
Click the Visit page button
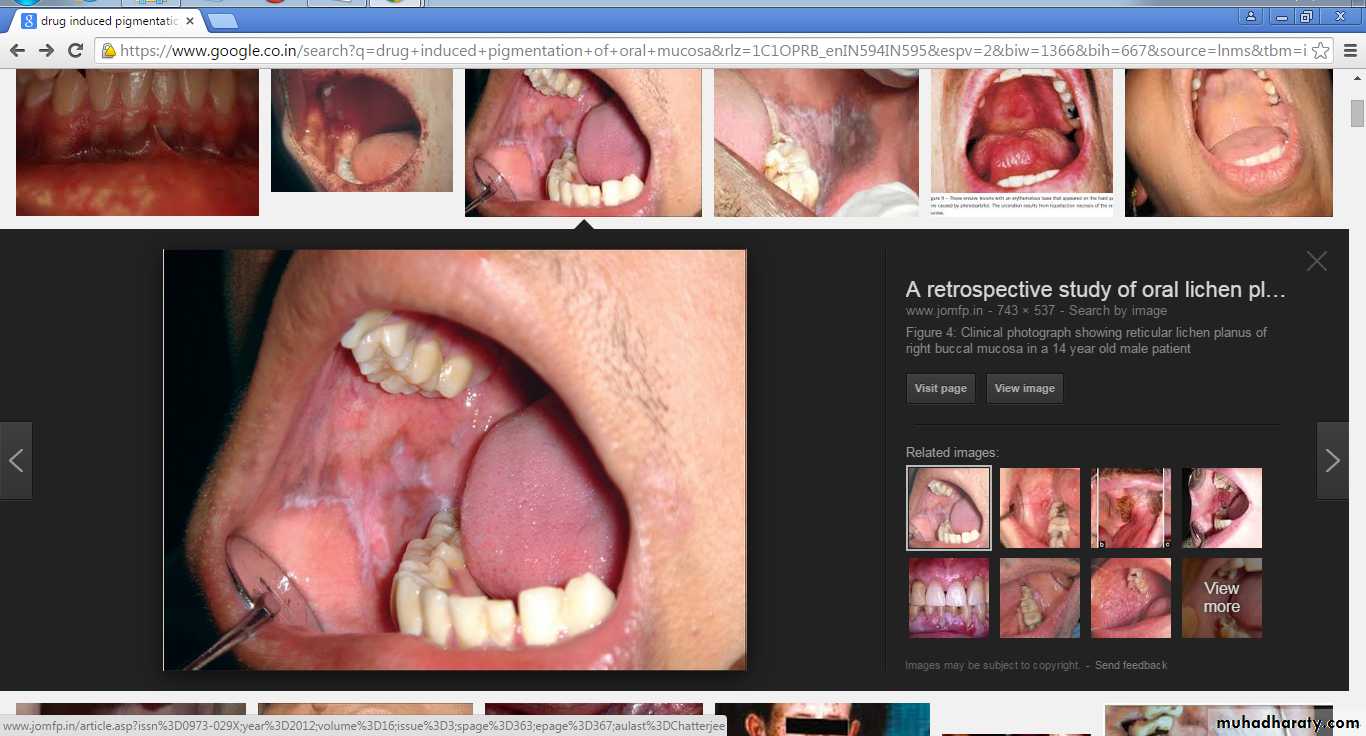pos(940,388)
